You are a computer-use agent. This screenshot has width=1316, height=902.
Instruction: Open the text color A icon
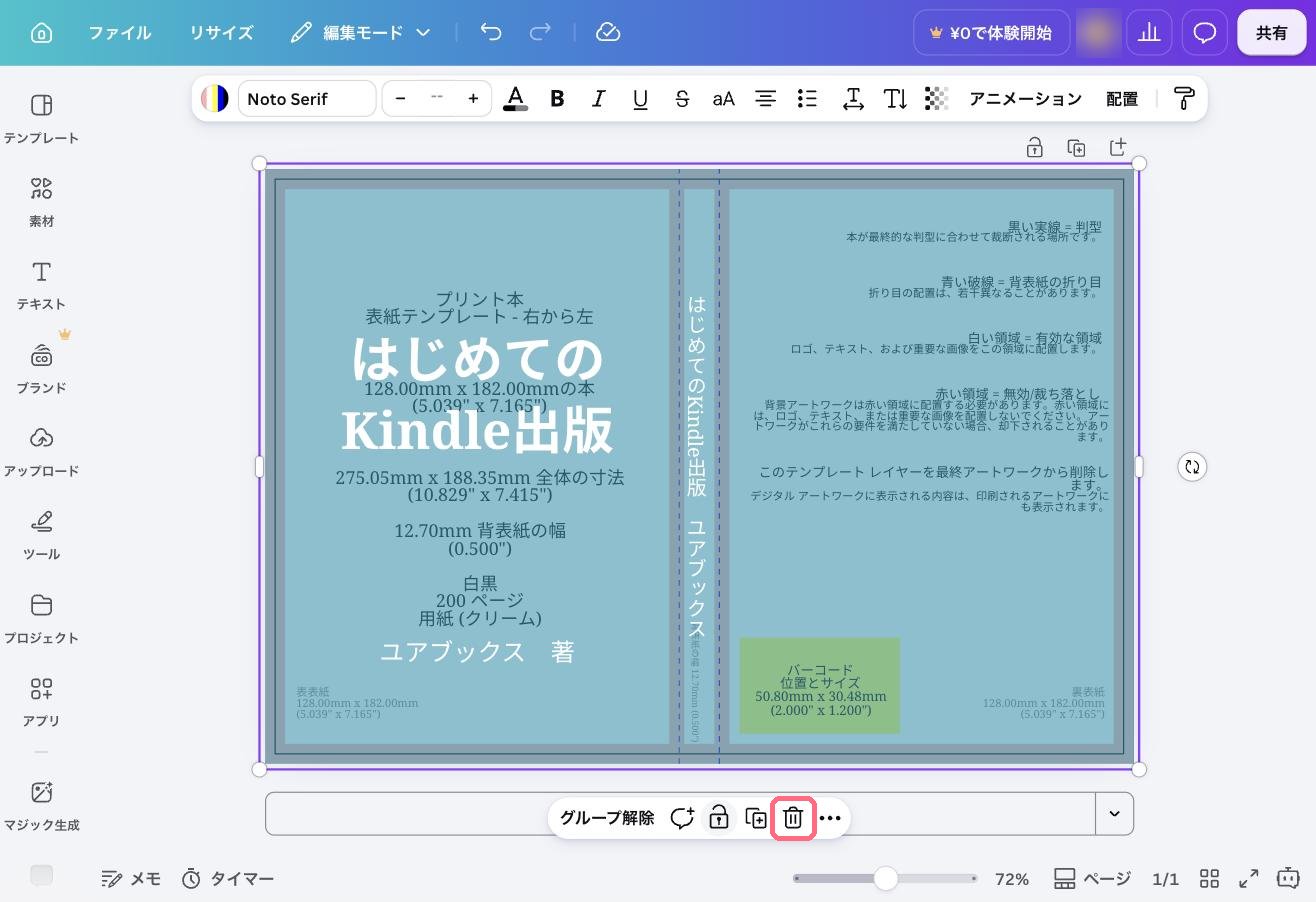(515, 98)
